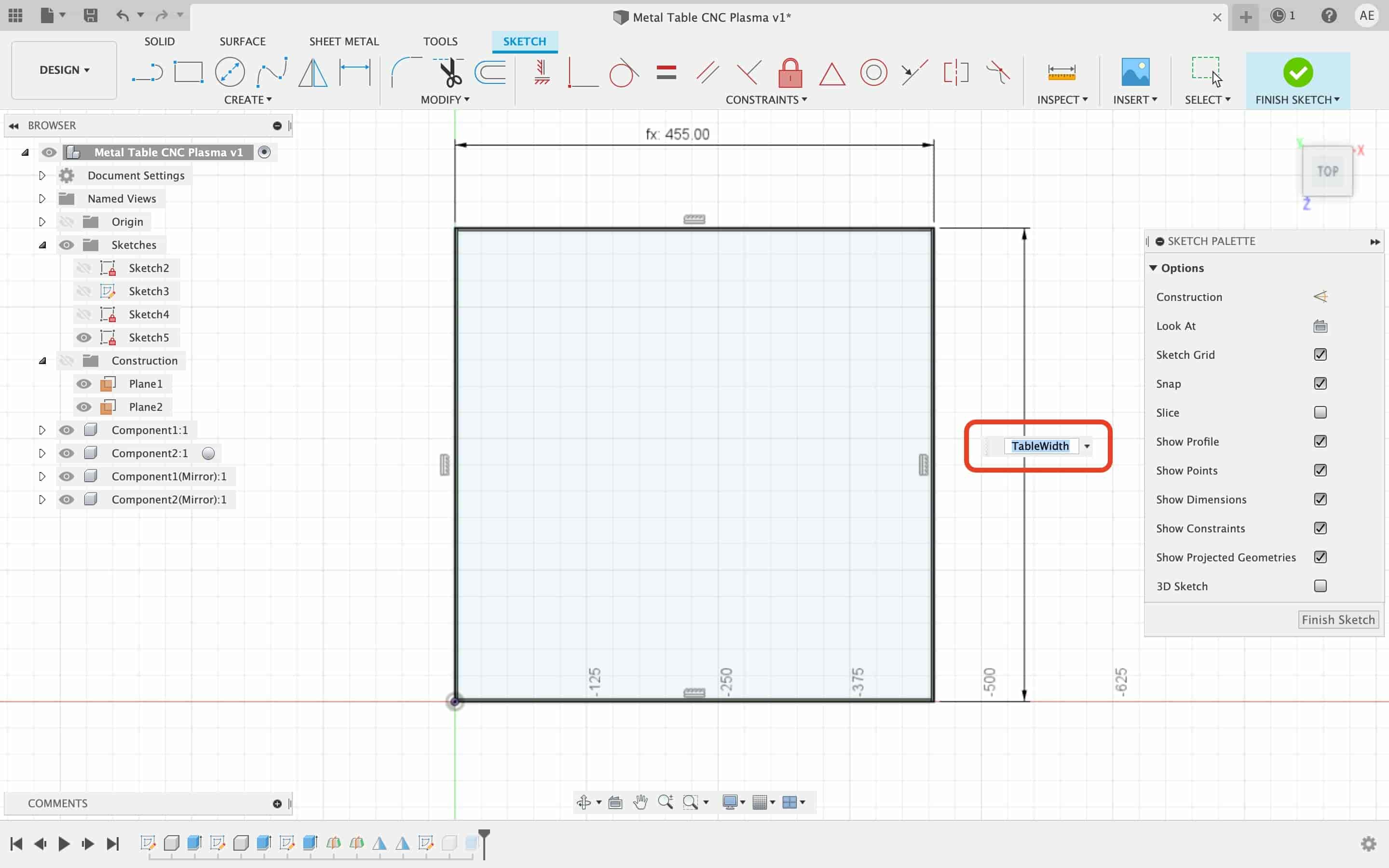Open the CONSTRAINTS dropdown menu
The height and width of the screenshot is (868, 1389).
pos(766,100)
